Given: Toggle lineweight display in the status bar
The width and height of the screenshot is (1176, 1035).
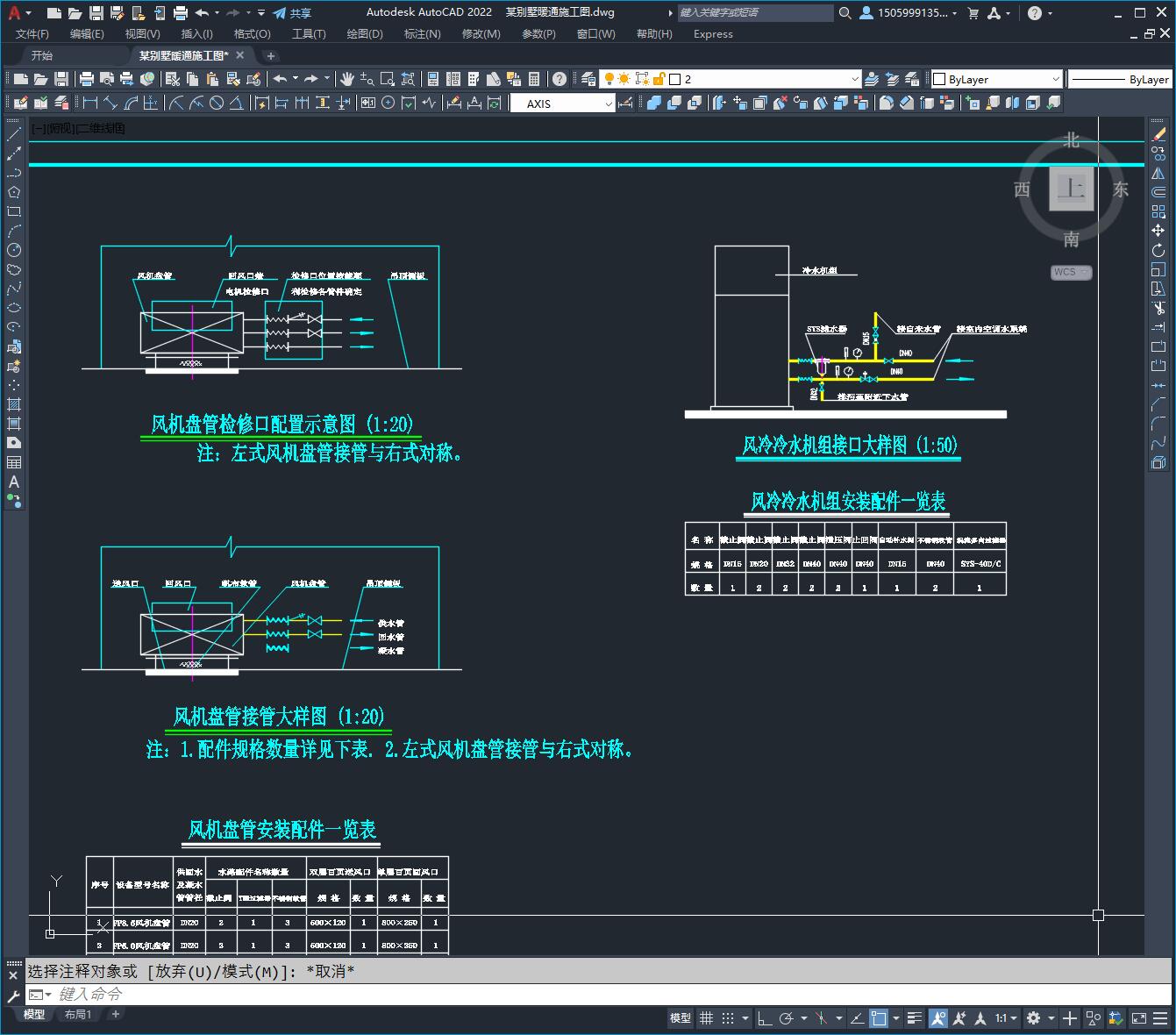Looking at the screenshot, I should 915,1018.
